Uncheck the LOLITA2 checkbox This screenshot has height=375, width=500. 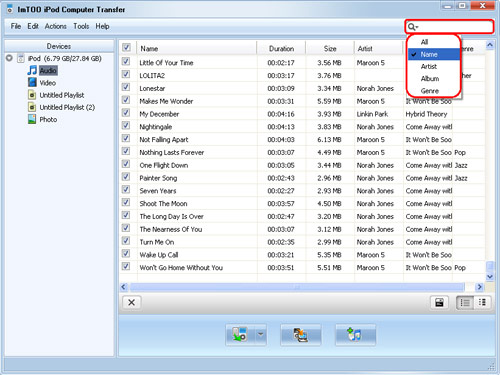[126, 74]
